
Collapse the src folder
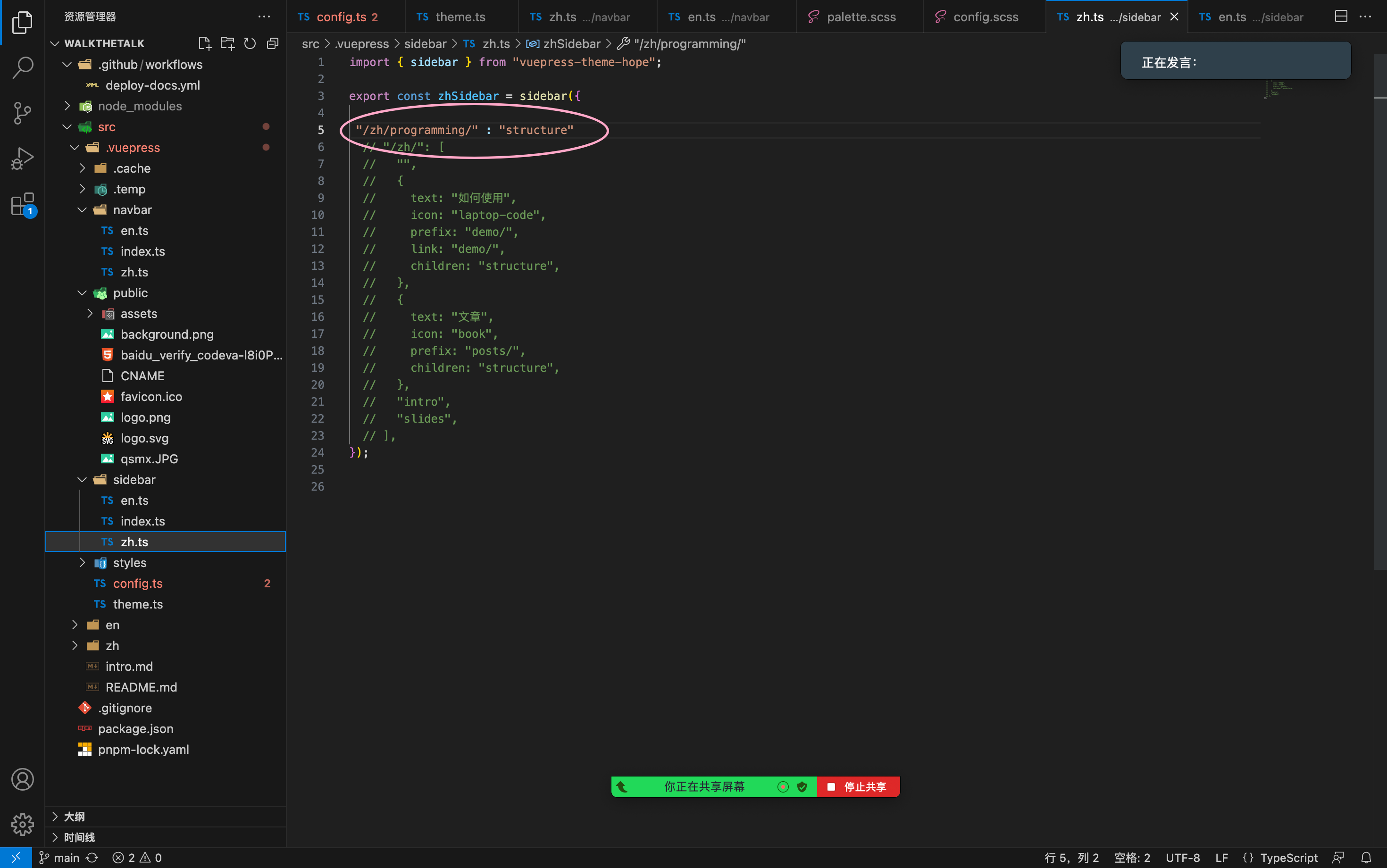coord(67,126)
